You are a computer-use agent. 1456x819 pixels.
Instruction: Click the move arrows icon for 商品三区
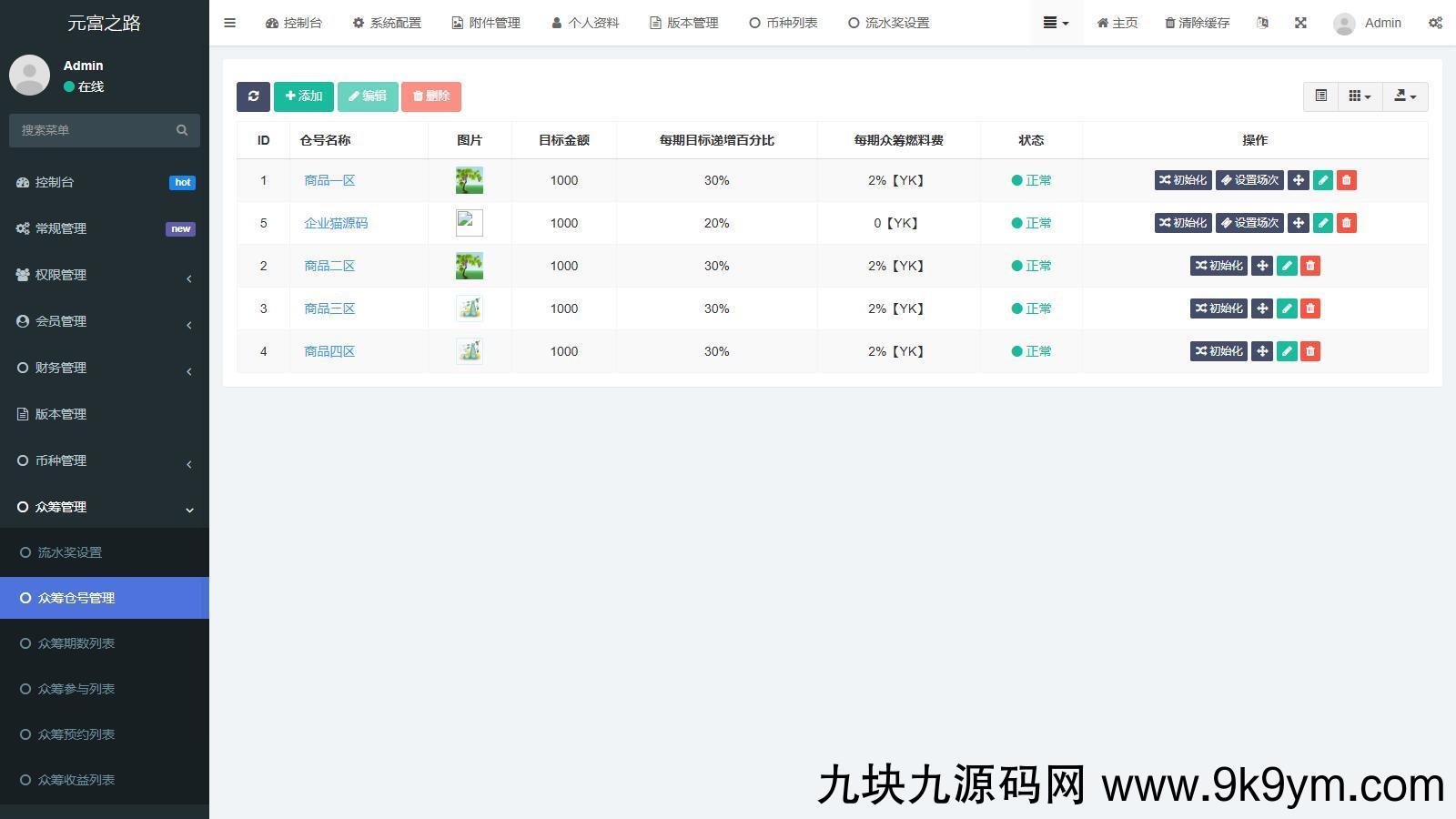pos(1261,308)
